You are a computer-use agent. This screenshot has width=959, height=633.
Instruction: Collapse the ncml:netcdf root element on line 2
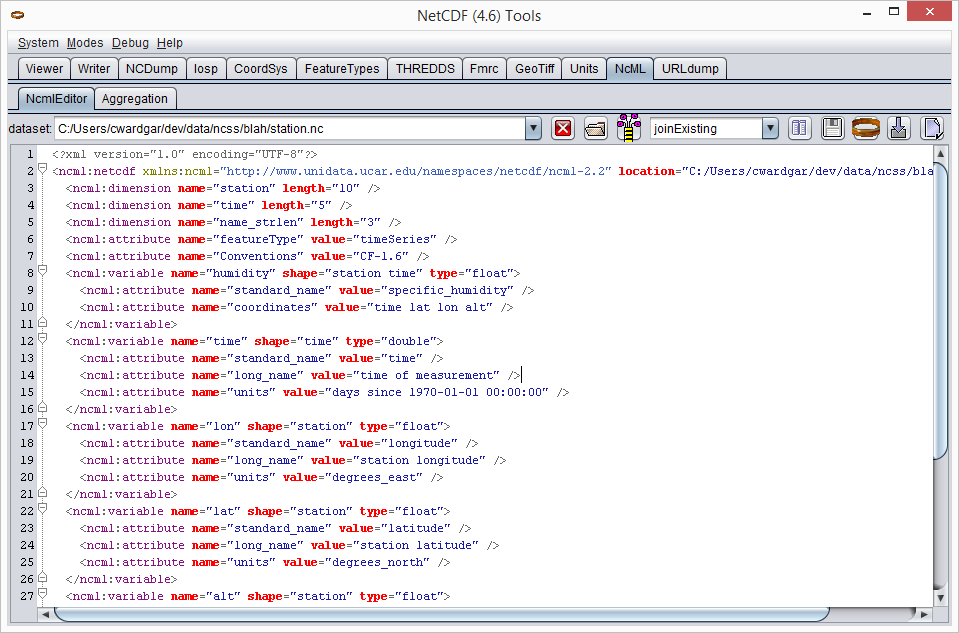42,171
